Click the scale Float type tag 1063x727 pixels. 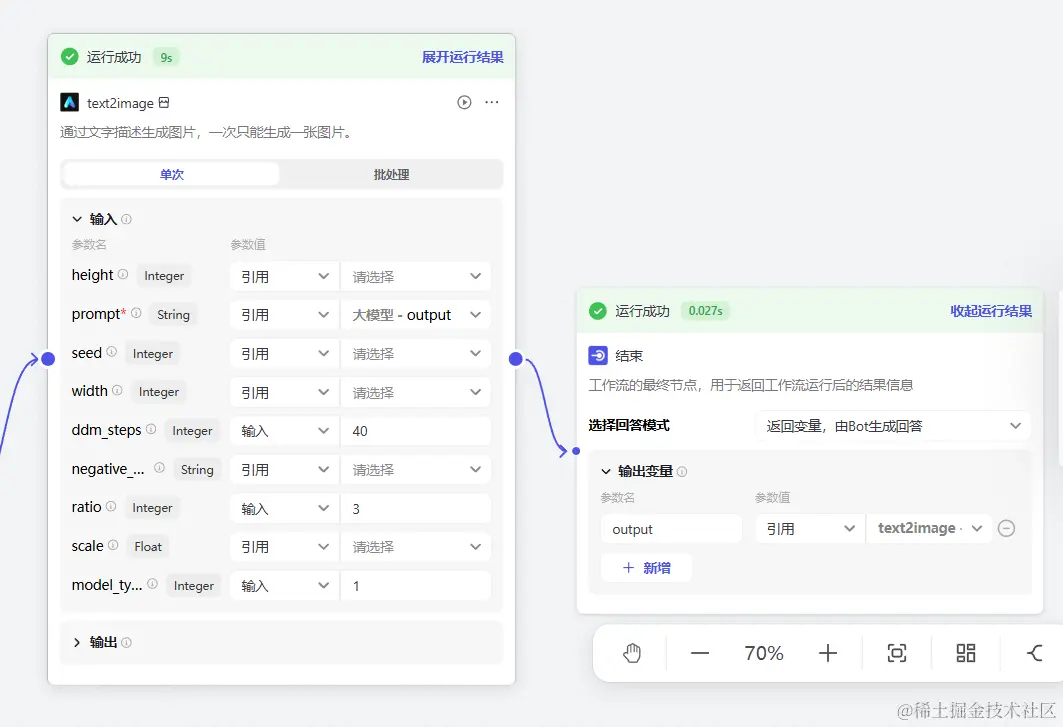tap(148, 546)
